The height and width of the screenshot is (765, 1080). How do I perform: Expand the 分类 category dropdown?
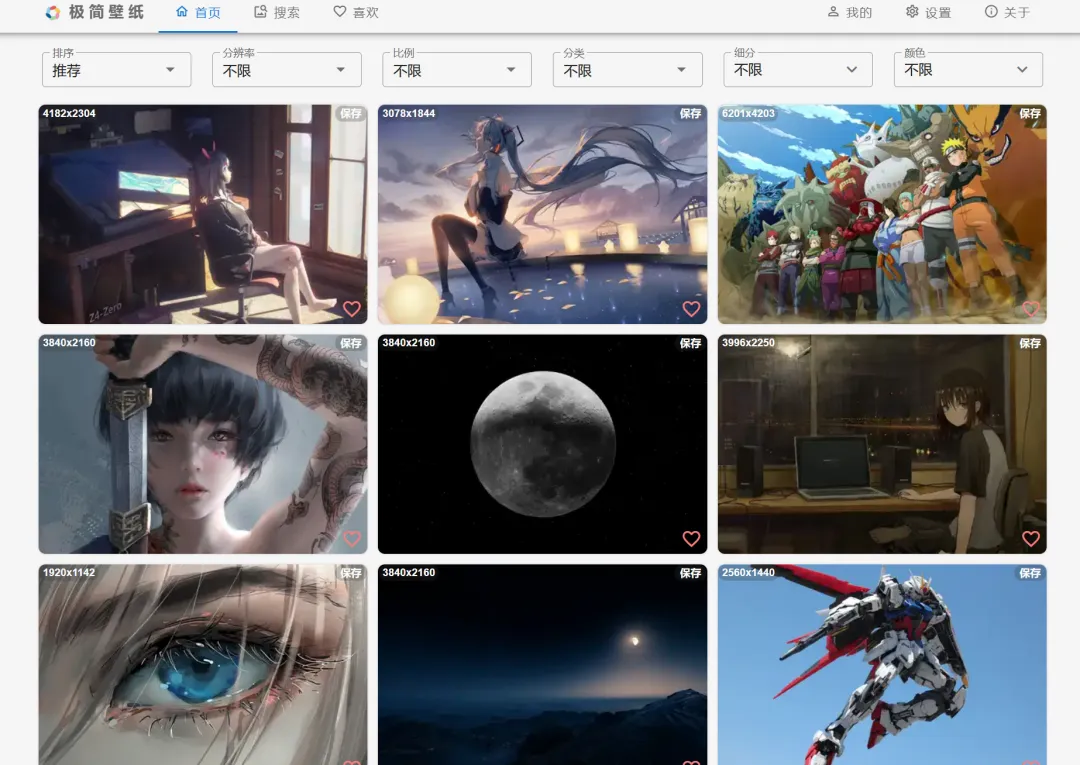pyautogui.click(x=627, y=70)
